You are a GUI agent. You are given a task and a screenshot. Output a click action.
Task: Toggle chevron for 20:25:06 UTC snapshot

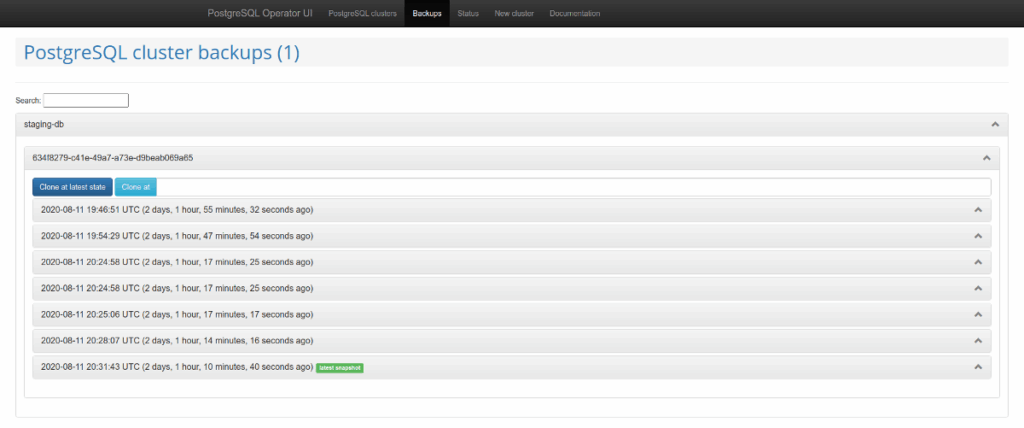point(978,314)
